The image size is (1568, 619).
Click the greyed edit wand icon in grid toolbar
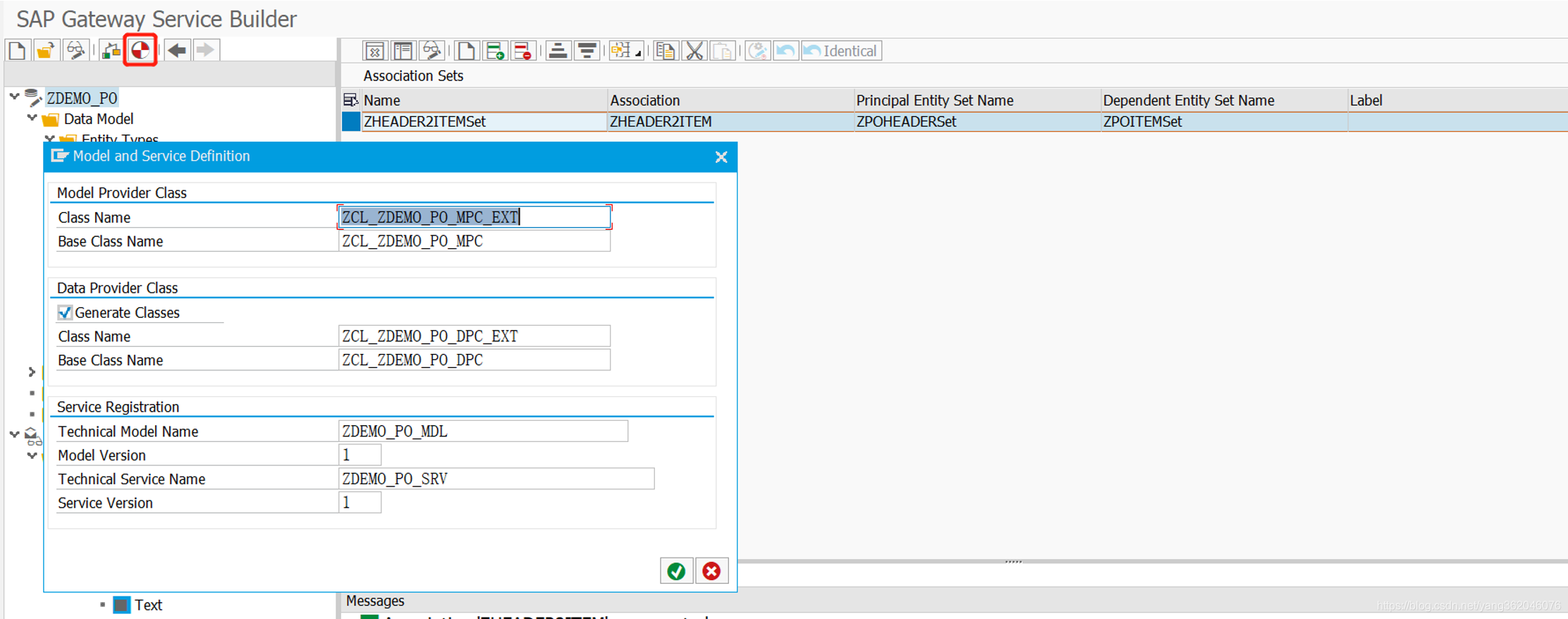pos(758,51)
